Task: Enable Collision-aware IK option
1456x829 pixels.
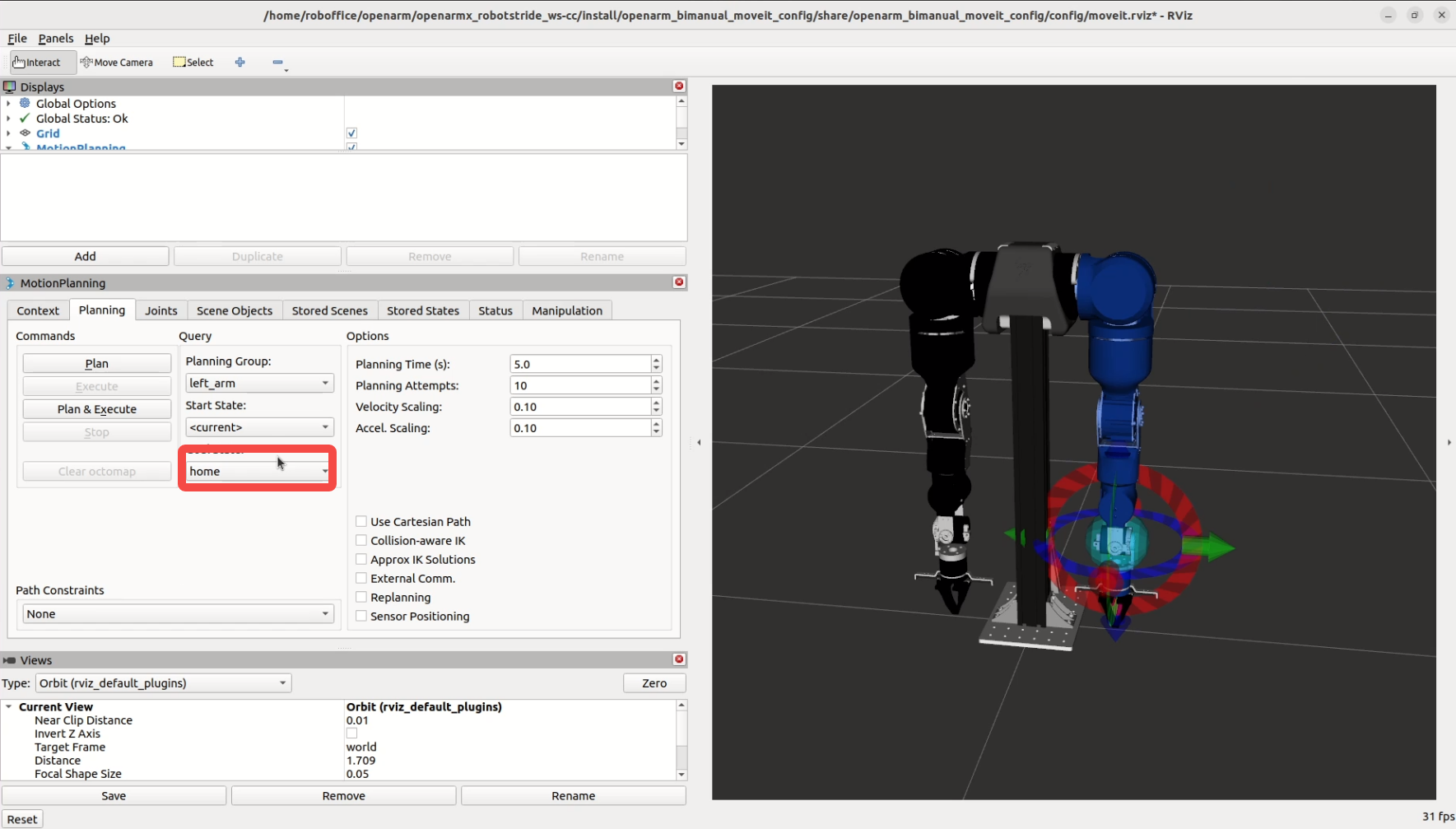Action: (361, 541)
